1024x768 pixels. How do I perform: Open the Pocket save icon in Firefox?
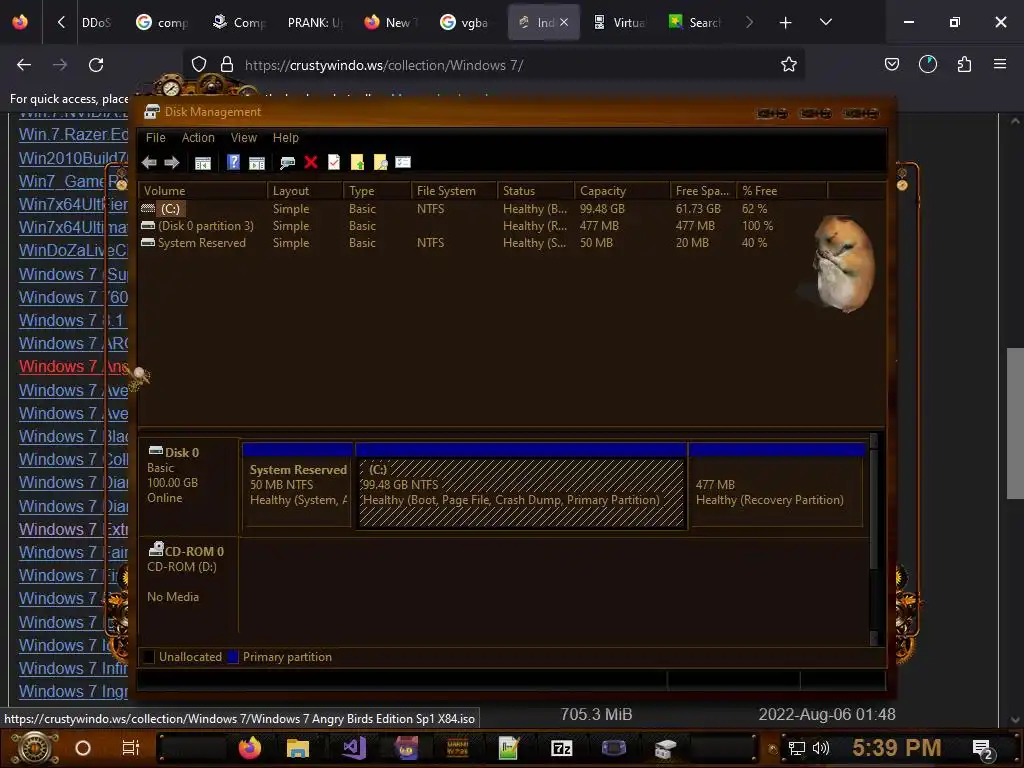pos(891,65)
